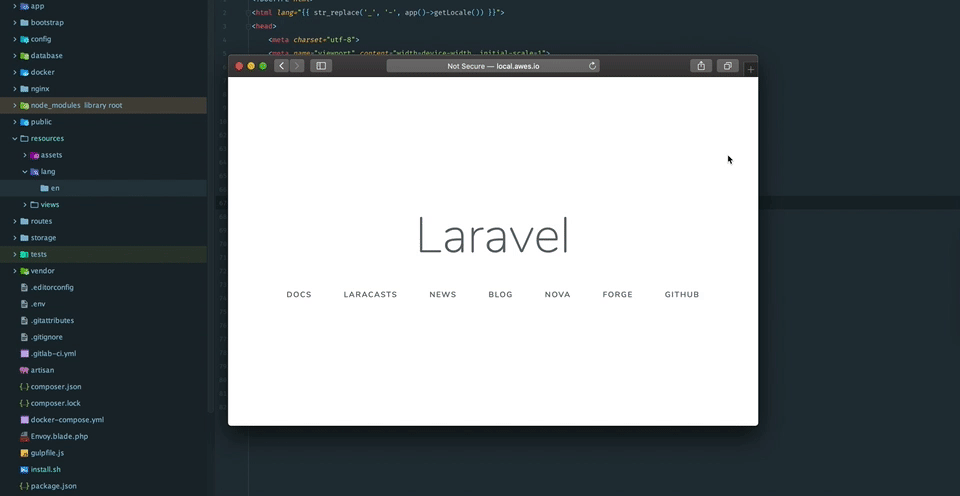Expand the nginx folder
Image resolution: width=960 pixels, height=496 pixels.
(15, 89)
